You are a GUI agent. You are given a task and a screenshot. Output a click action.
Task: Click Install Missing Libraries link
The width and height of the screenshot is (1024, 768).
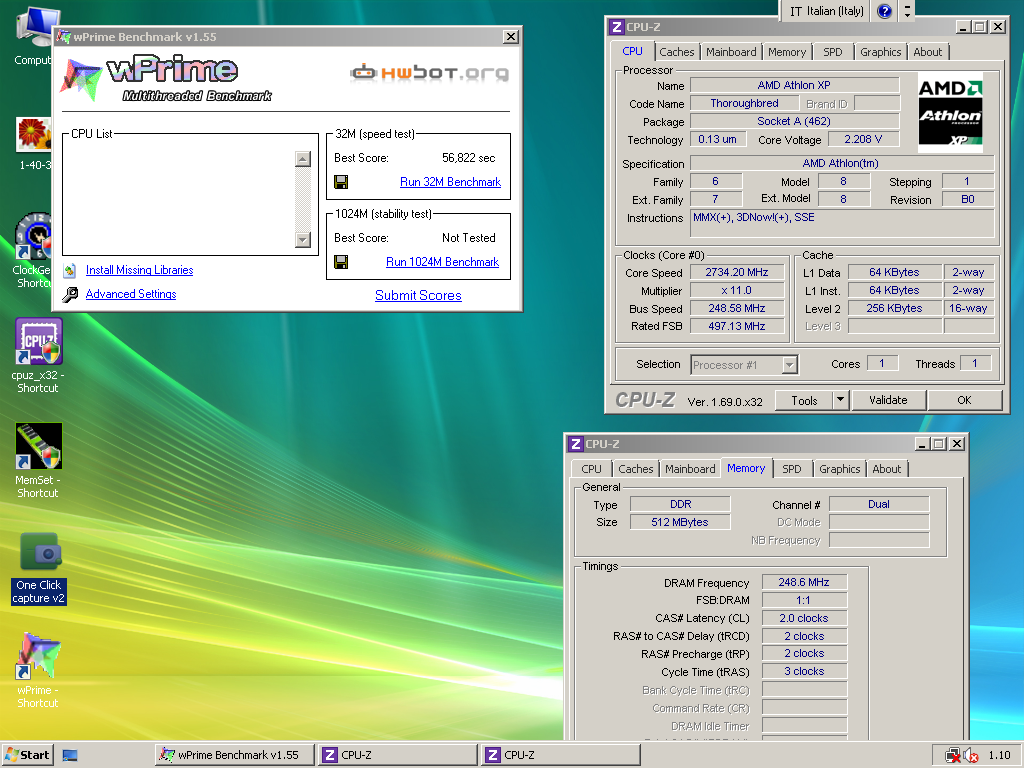point(139,270)
